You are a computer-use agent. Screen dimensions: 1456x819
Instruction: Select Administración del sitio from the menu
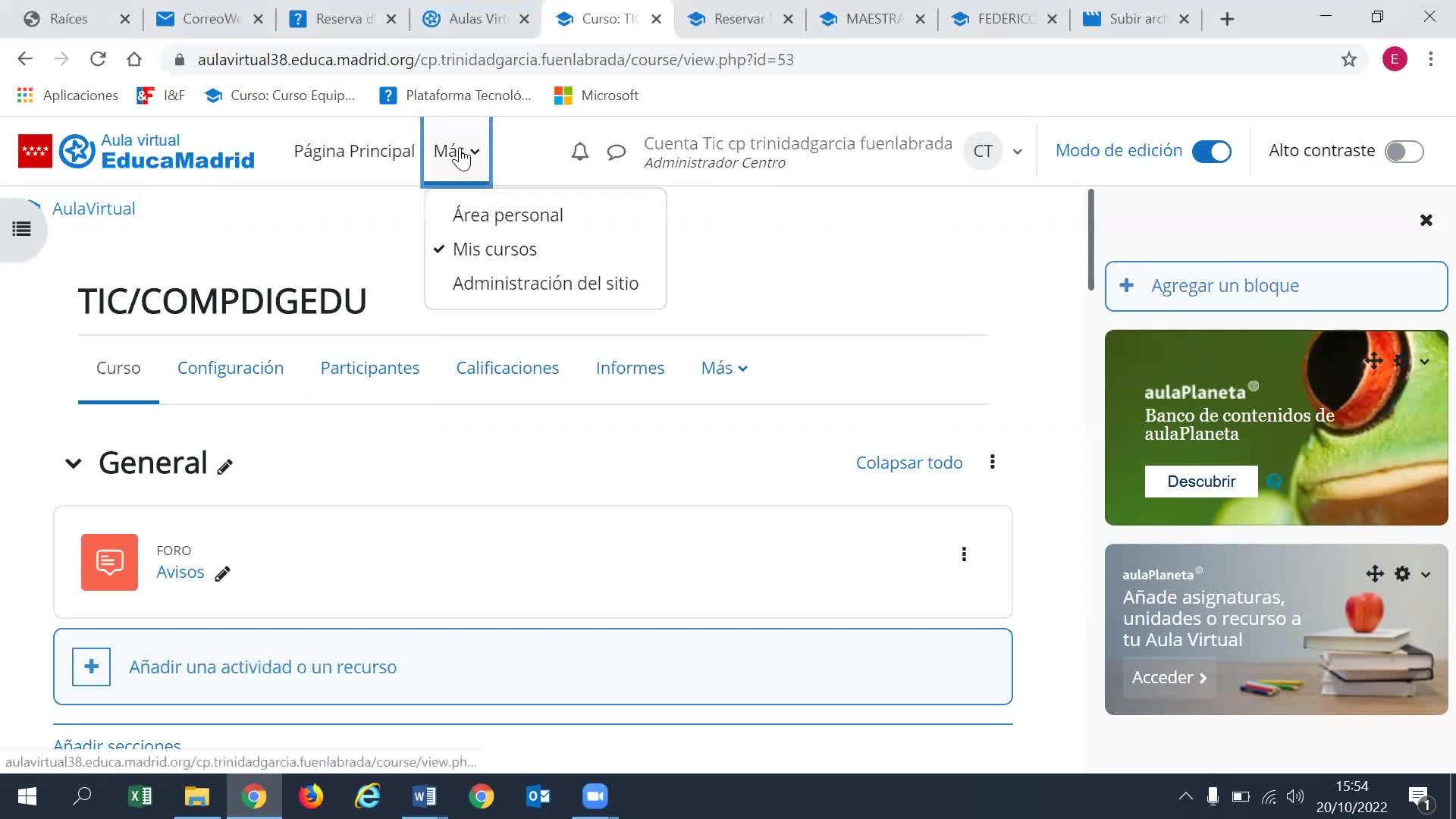pos(545,283)
